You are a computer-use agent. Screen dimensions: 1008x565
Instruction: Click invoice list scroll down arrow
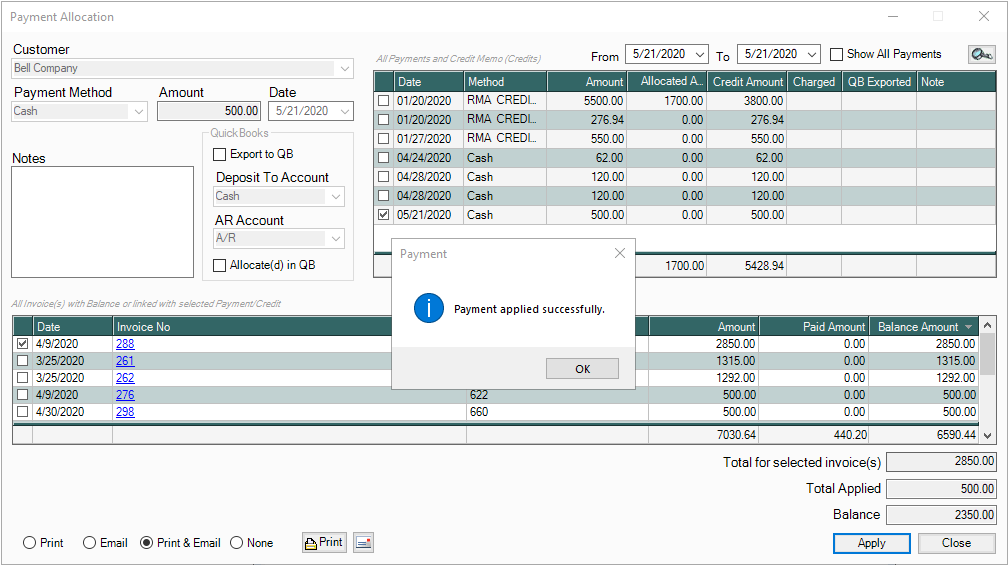(x=988, y=435)
